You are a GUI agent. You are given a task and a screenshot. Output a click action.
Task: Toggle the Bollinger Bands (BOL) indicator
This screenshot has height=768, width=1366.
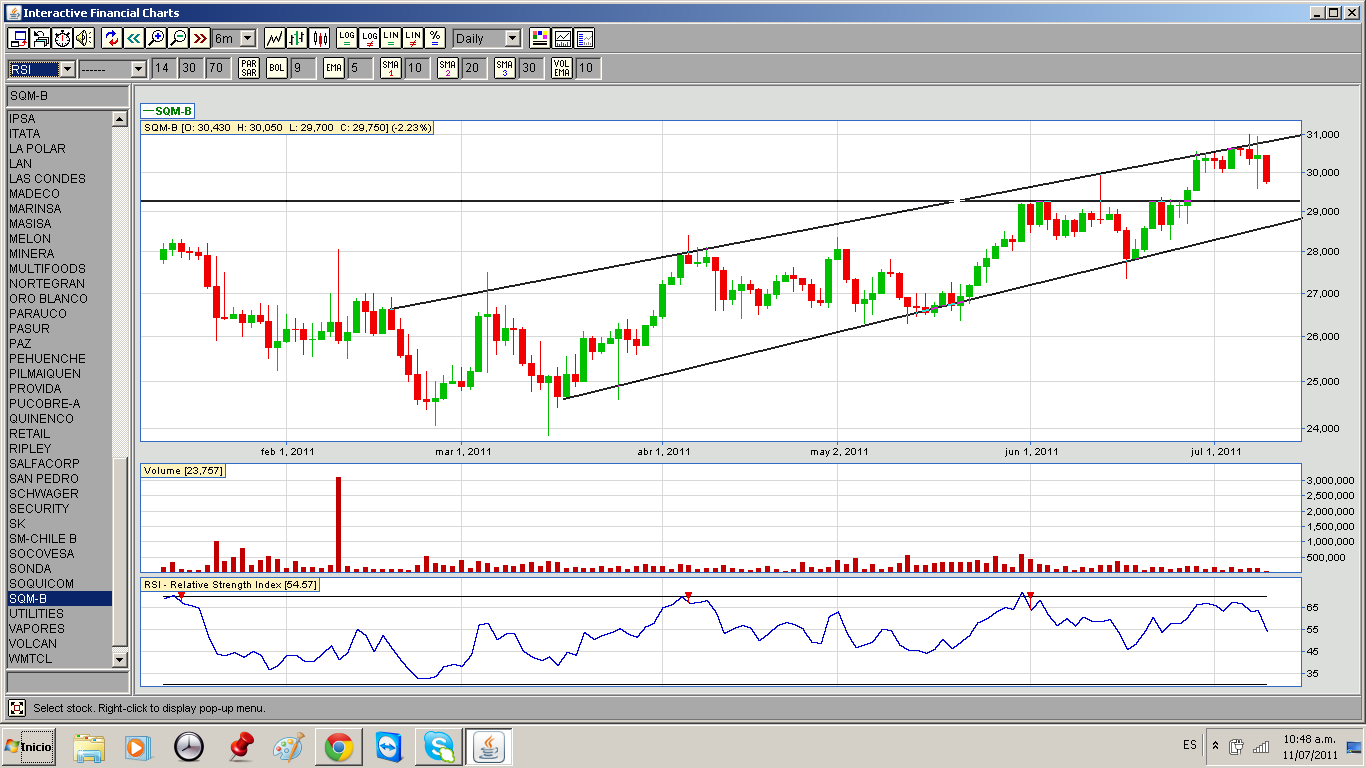276,68
